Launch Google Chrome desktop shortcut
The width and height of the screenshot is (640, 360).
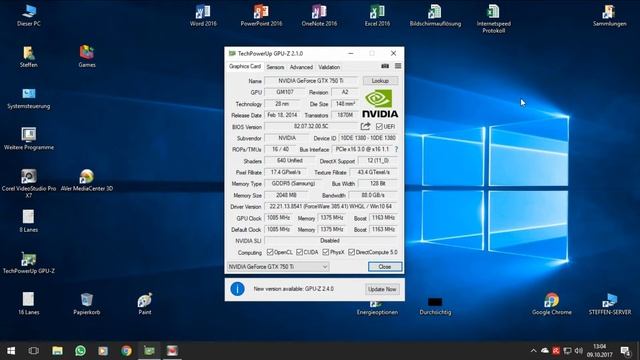(551, 304)
